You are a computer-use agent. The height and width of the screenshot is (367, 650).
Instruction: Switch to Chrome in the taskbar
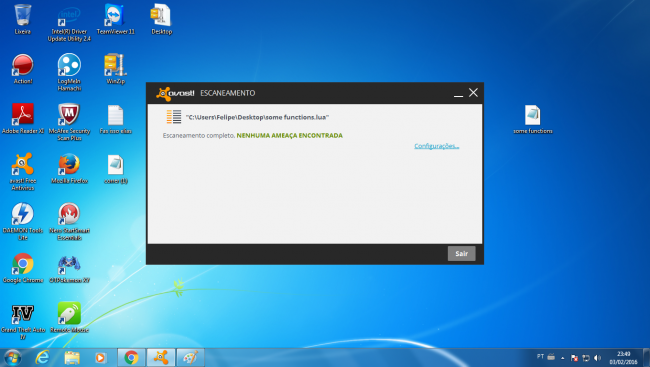pyautogui.click(x=131, y=357)
